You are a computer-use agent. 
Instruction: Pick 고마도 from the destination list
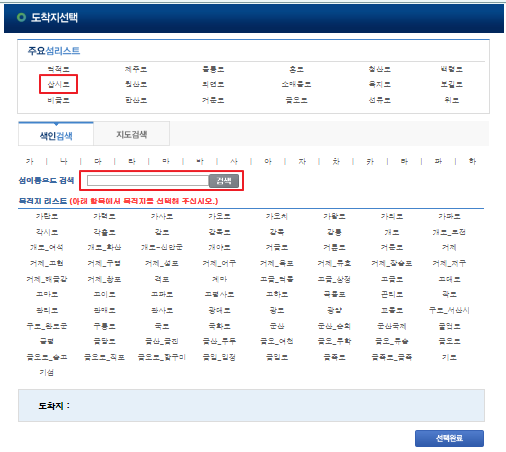(47, 294)
